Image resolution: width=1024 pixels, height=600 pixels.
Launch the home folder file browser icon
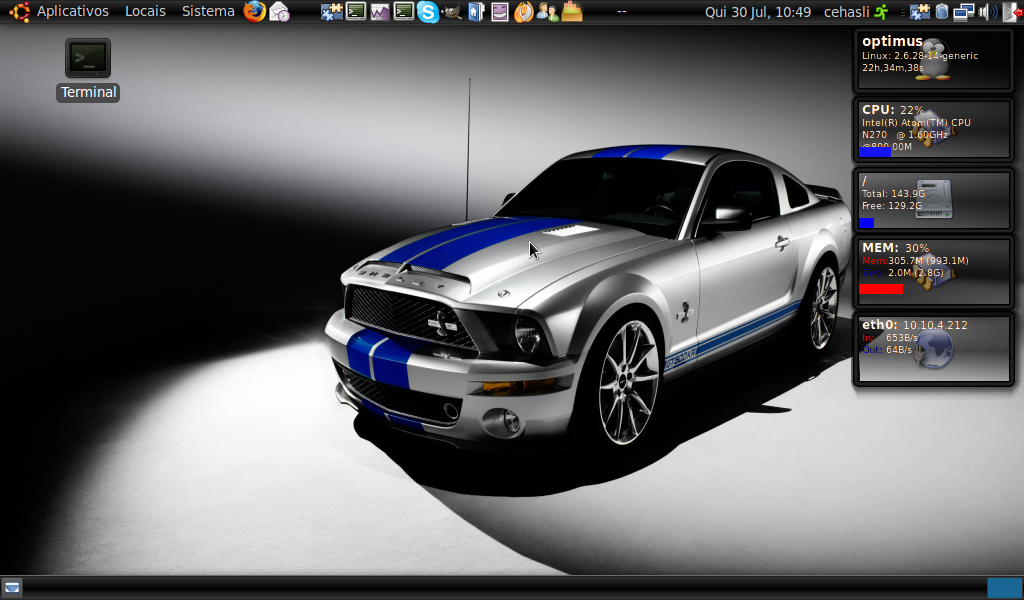click(x=476, y=12)
